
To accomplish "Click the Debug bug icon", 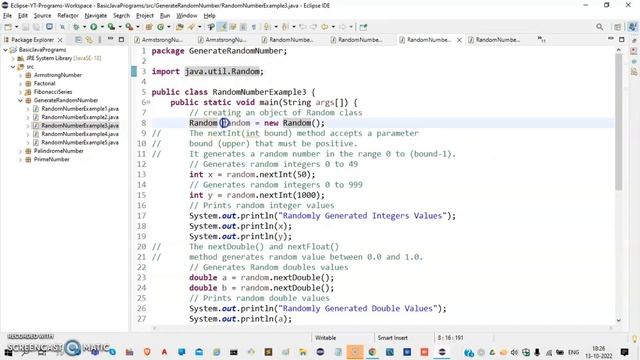I will 76,27.
